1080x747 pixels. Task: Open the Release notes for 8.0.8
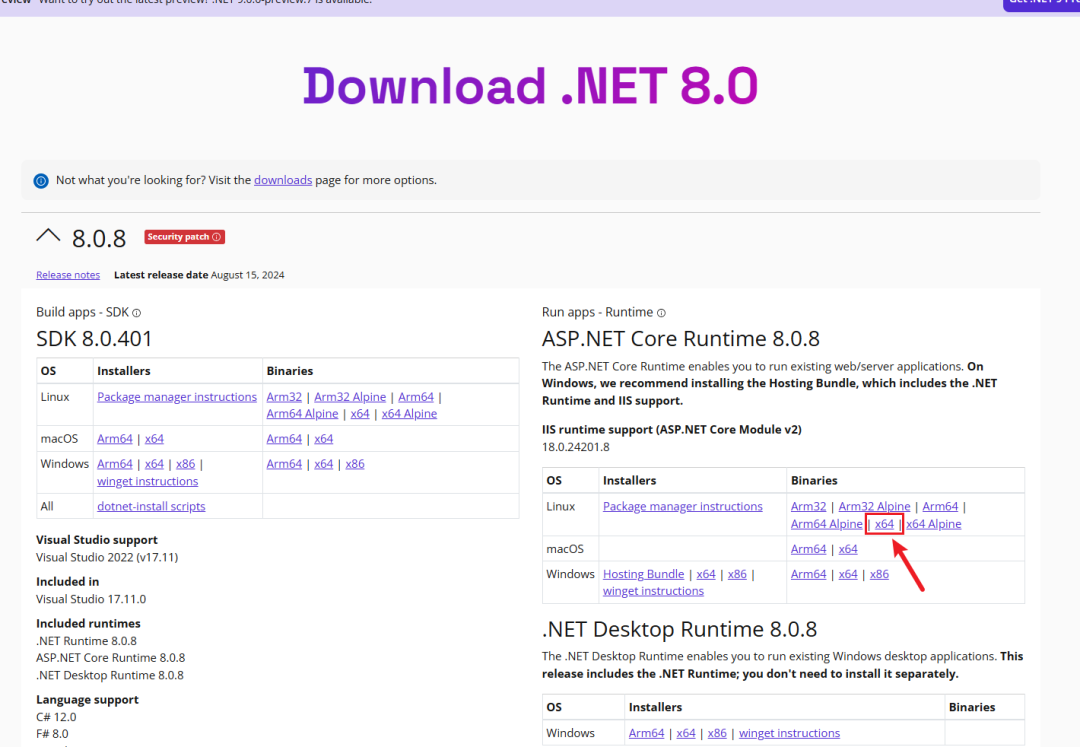point(67,274)
